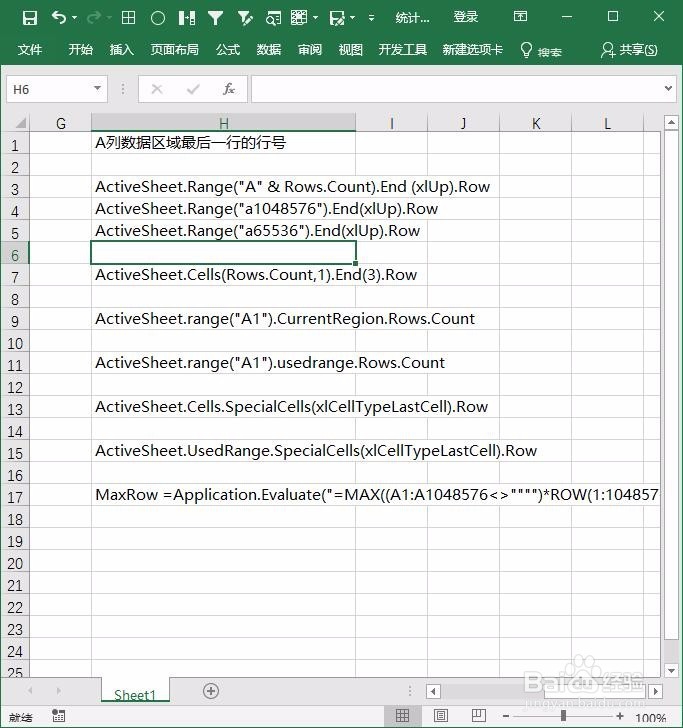The height and width of the screenshot is (728, 683).
Task: Click the borders grid icon in quick toolbar
Action: 128,18
